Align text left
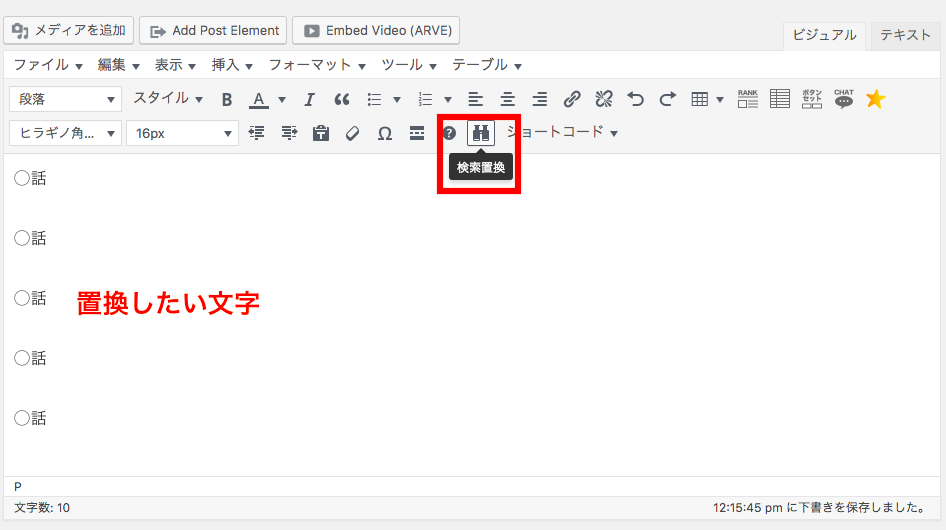The width and height of the screenshot is (946, 530). 475,99
